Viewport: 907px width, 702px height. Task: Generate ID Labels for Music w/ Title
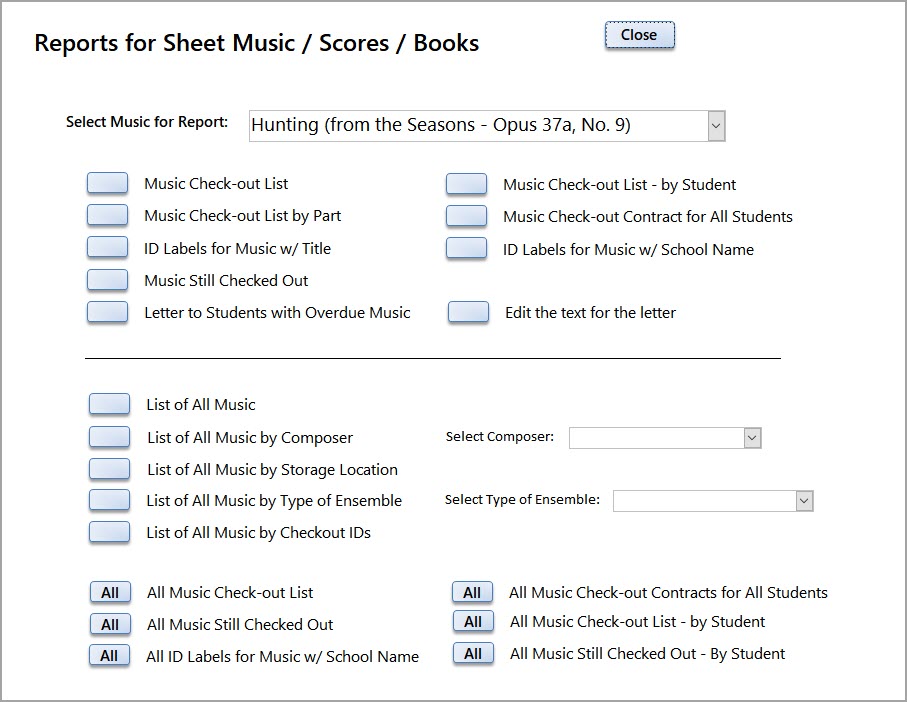coord(107,247)
